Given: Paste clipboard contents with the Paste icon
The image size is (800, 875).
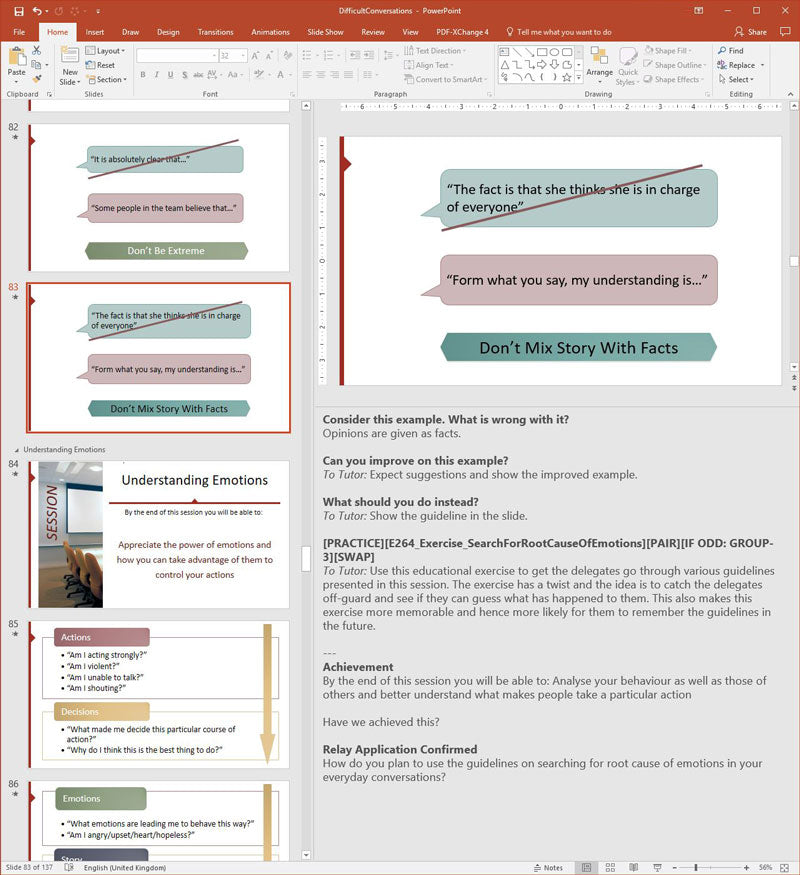Looking at the screenshot, I should point(16,57).
